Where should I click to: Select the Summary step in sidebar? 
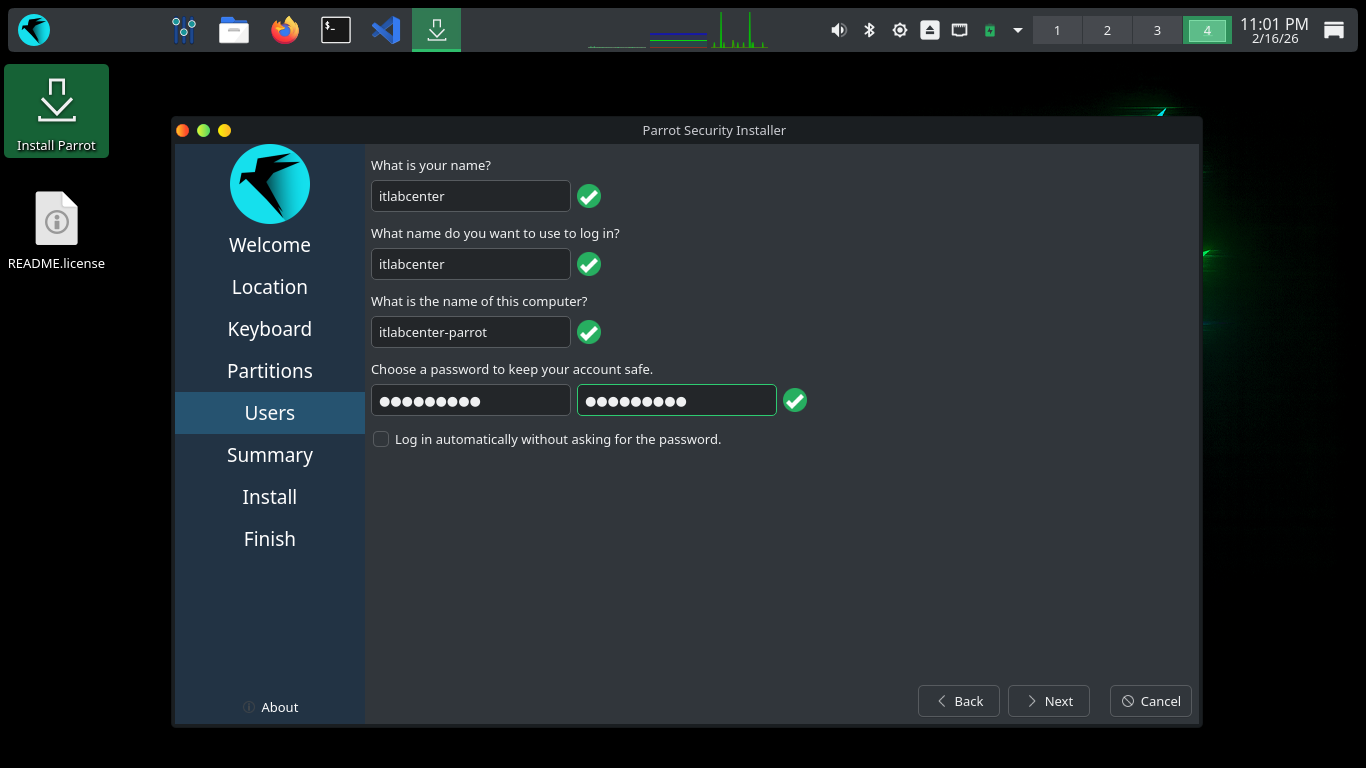[x=270, y=455]
